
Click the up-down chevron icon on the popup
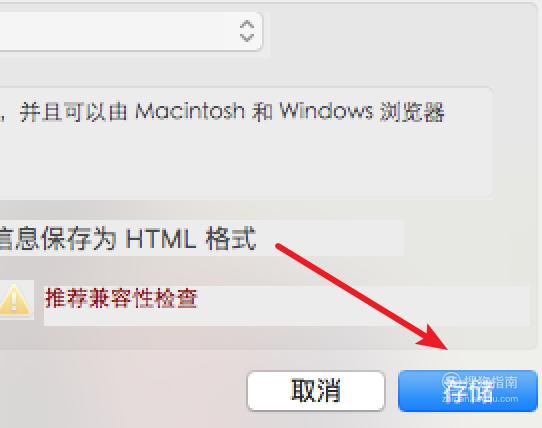(247, 31)
